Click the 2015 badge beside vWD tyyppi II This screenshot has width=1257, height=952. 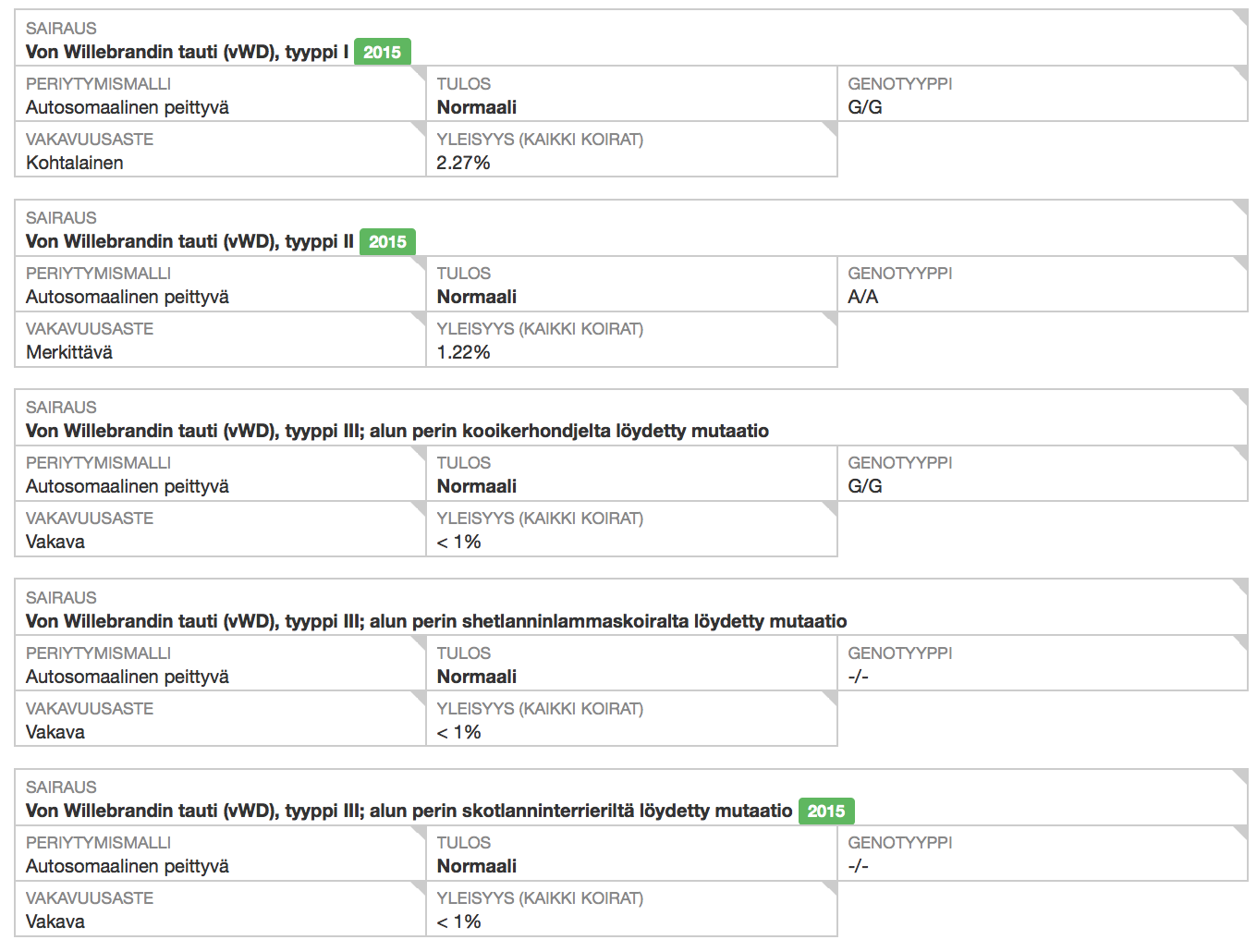pyautogui.click(x=387, y=242)
